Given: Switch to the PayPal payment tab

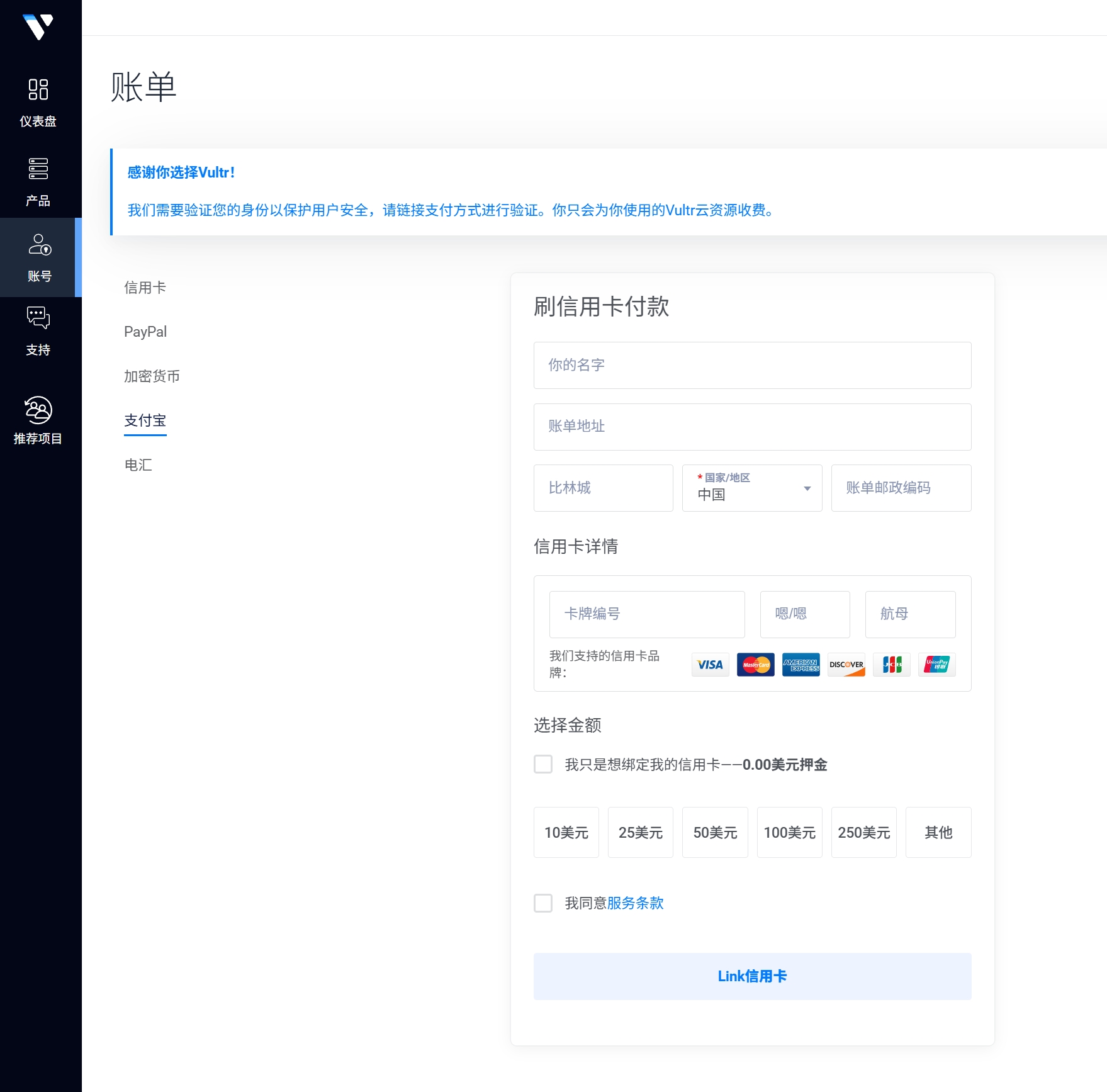Looking at the screenshot, I should click(x=145, y=332).
